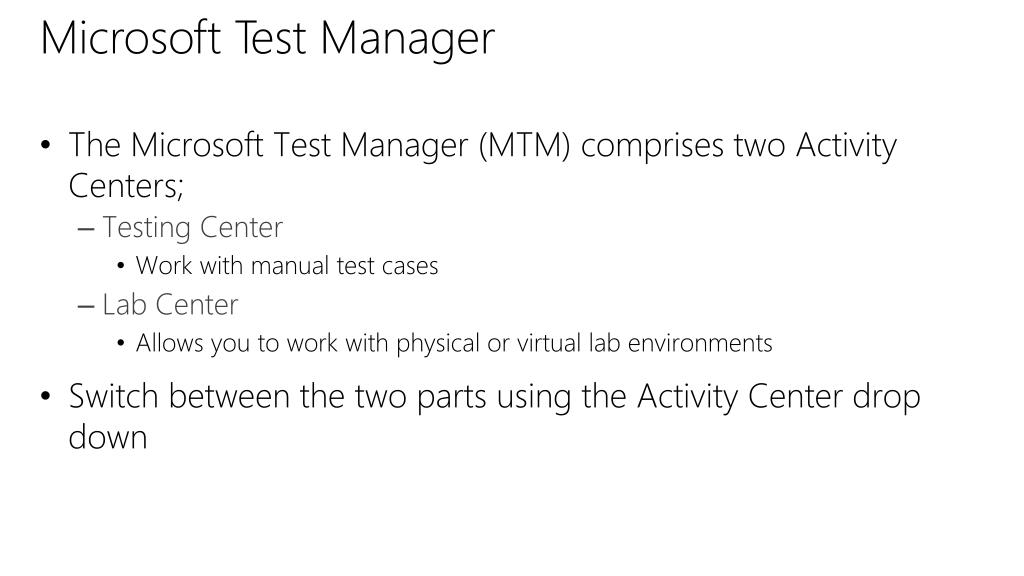Screen dimensions: 1024x576
Task: Select the Testing Center sub-bullet text
Action: 193,228
